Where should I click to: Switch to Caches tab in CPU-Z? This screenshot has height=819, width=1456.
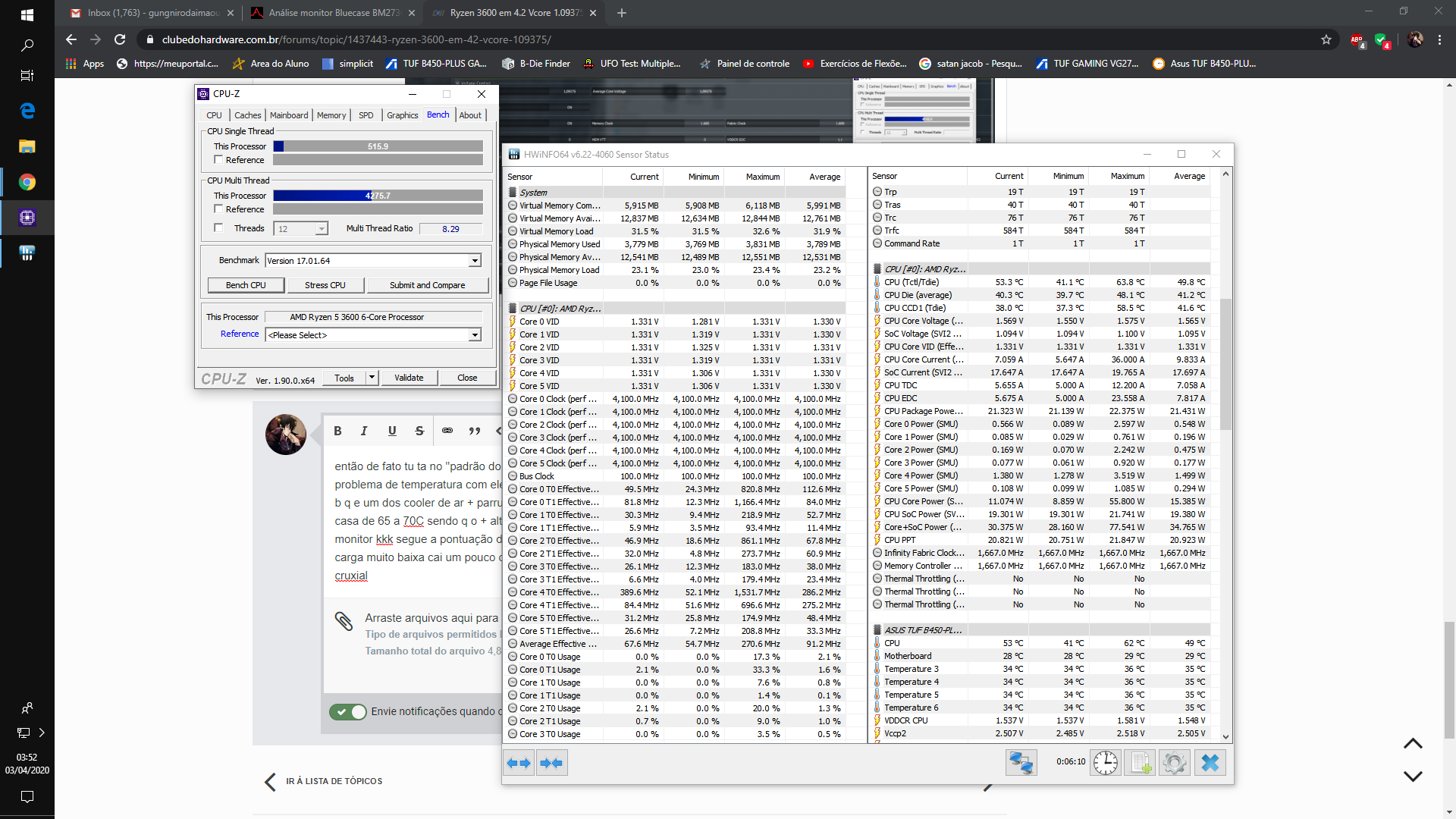247,115
